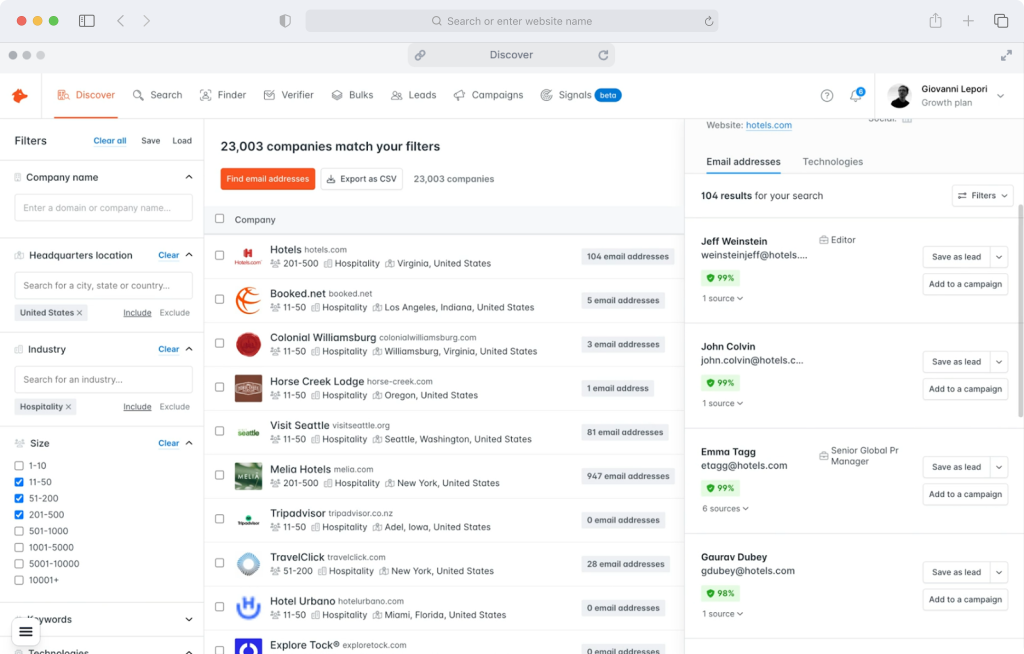This screenshot has width=1024, height=654.
Task: Click the Hunter fox logo icon
Action: (20, 96)
